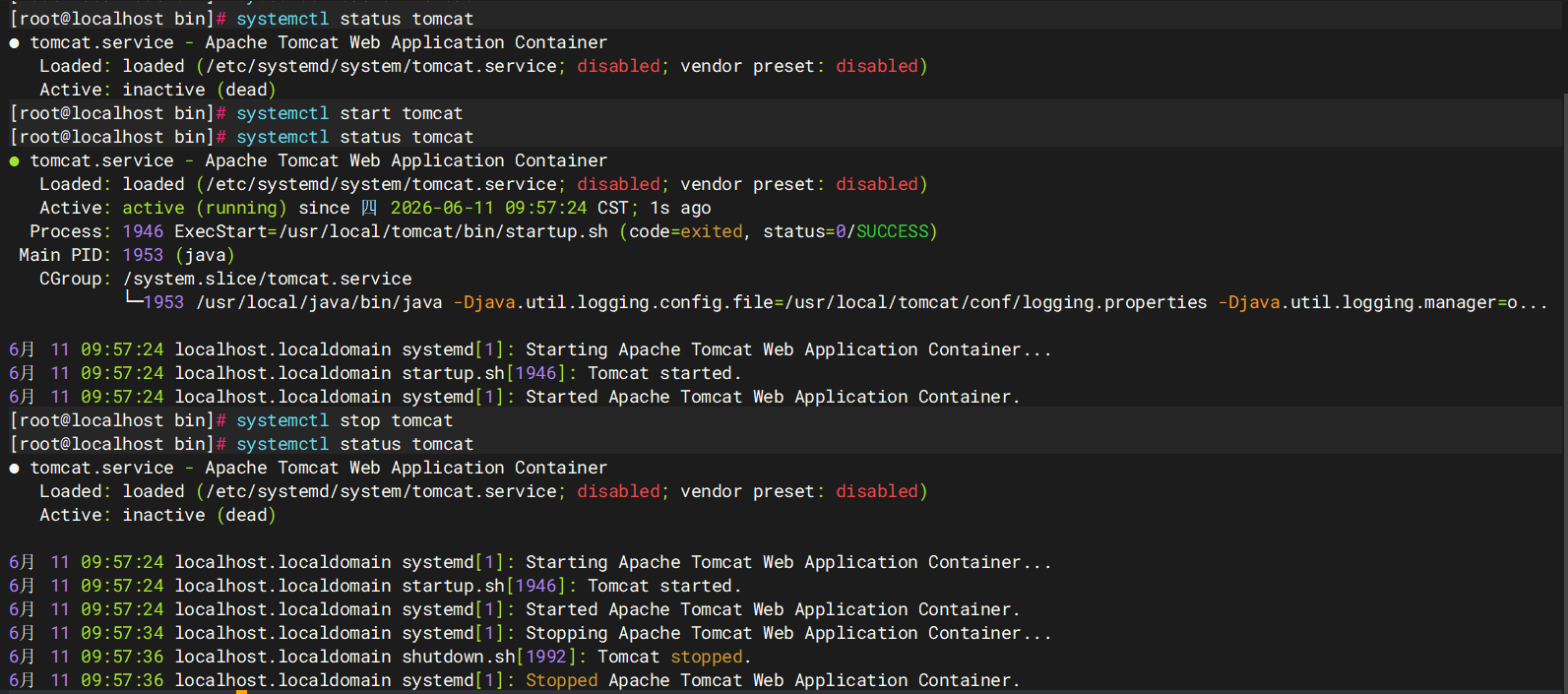The width and height of the screenshot is (1568, 694).
Task: Click the 'systemctl stop tomcat' command
Action: pyautogui.click(x=345, y=420)
